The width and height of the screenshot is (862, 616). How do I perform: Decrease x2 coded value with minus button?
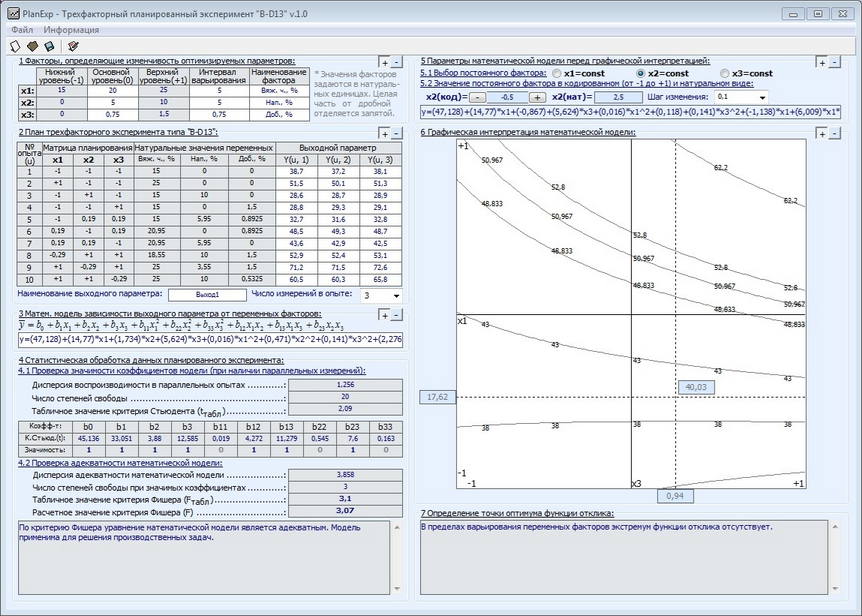[x=475, y=98]
